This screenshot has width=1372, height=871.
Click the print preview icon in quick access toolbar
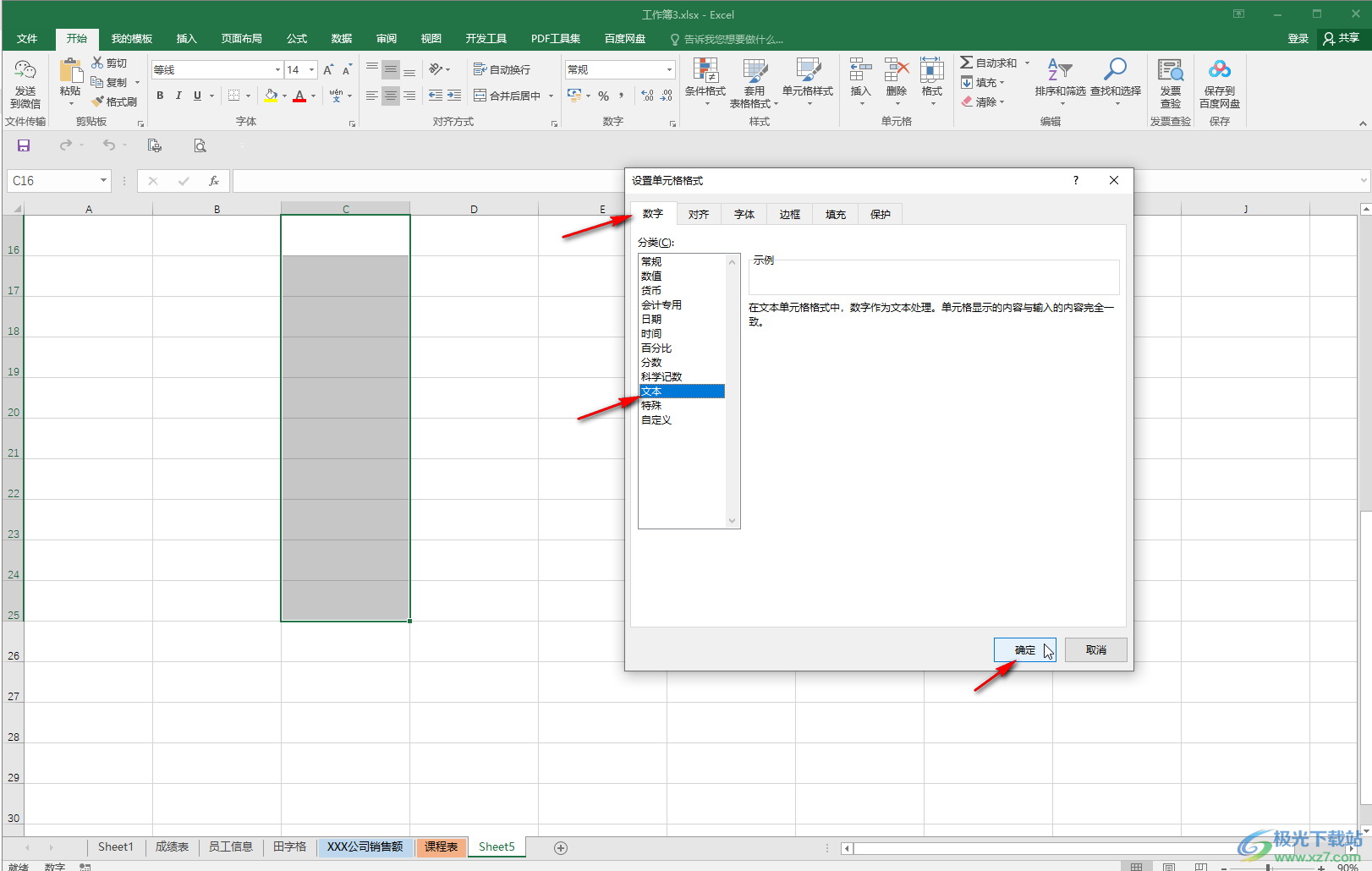click(x=200, y=145)
